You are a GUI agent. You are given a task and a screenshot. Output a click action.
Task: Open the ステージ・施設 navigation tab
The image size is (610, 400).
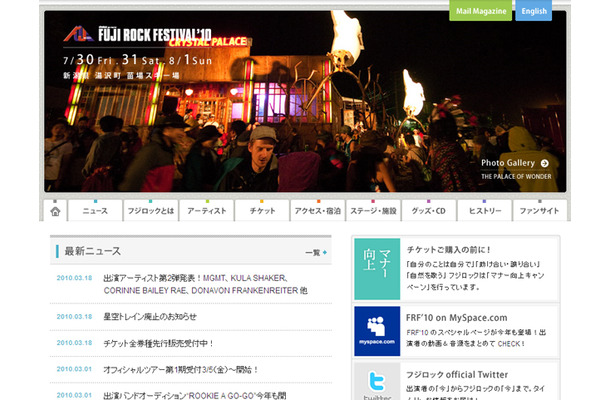373,211
